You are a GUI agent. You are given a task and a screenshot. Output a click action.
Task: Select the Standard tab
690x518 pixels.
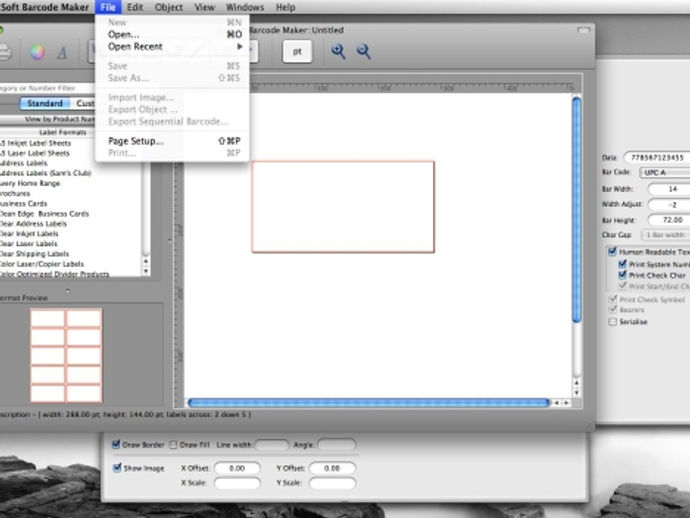[x=44, y=103]
